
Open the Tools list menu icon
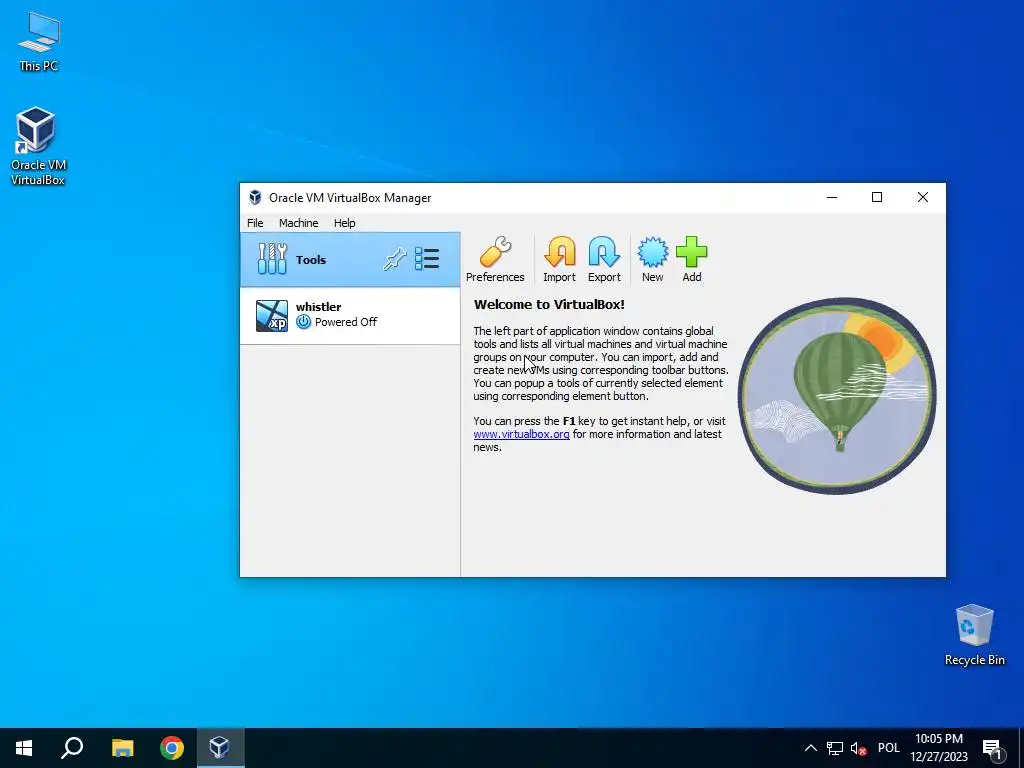point(427,259)
